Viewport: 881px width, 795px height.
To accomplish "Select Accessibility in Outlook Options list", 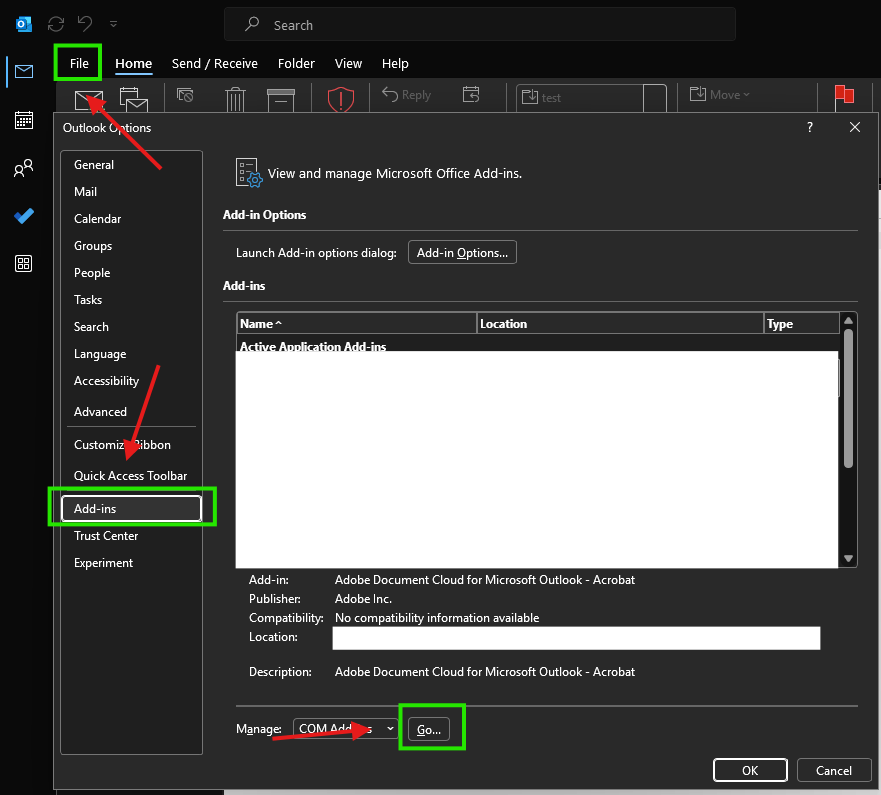I will (x=131, y=381).
